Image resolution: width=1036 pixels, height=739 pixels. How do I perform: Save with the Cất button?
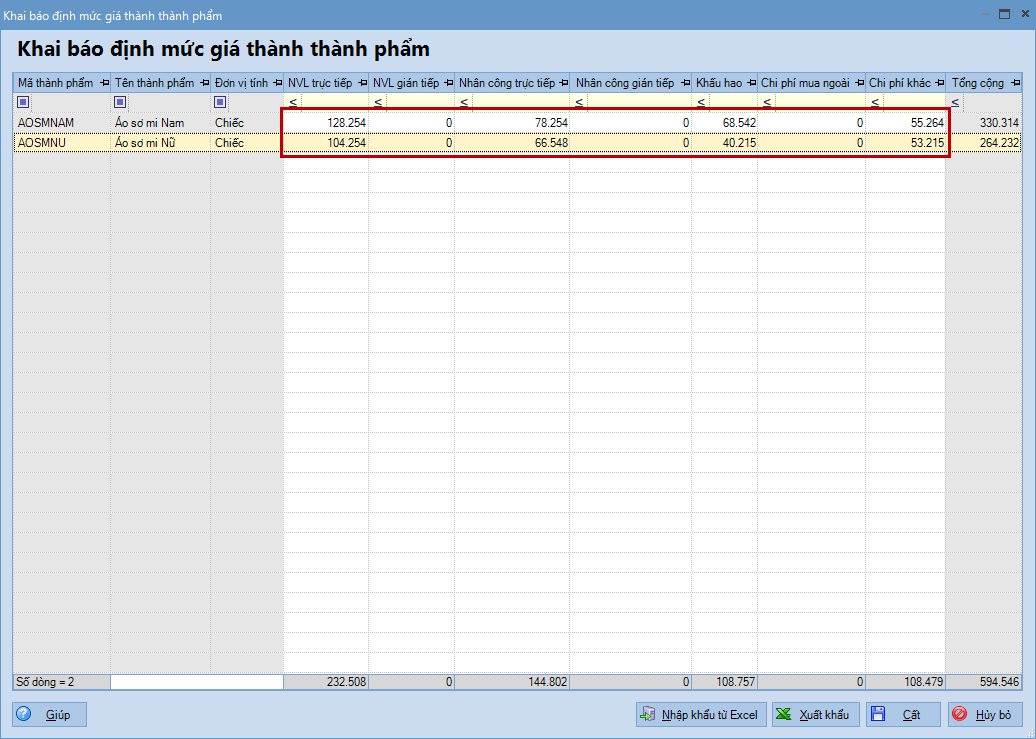(x=902, y=714)
